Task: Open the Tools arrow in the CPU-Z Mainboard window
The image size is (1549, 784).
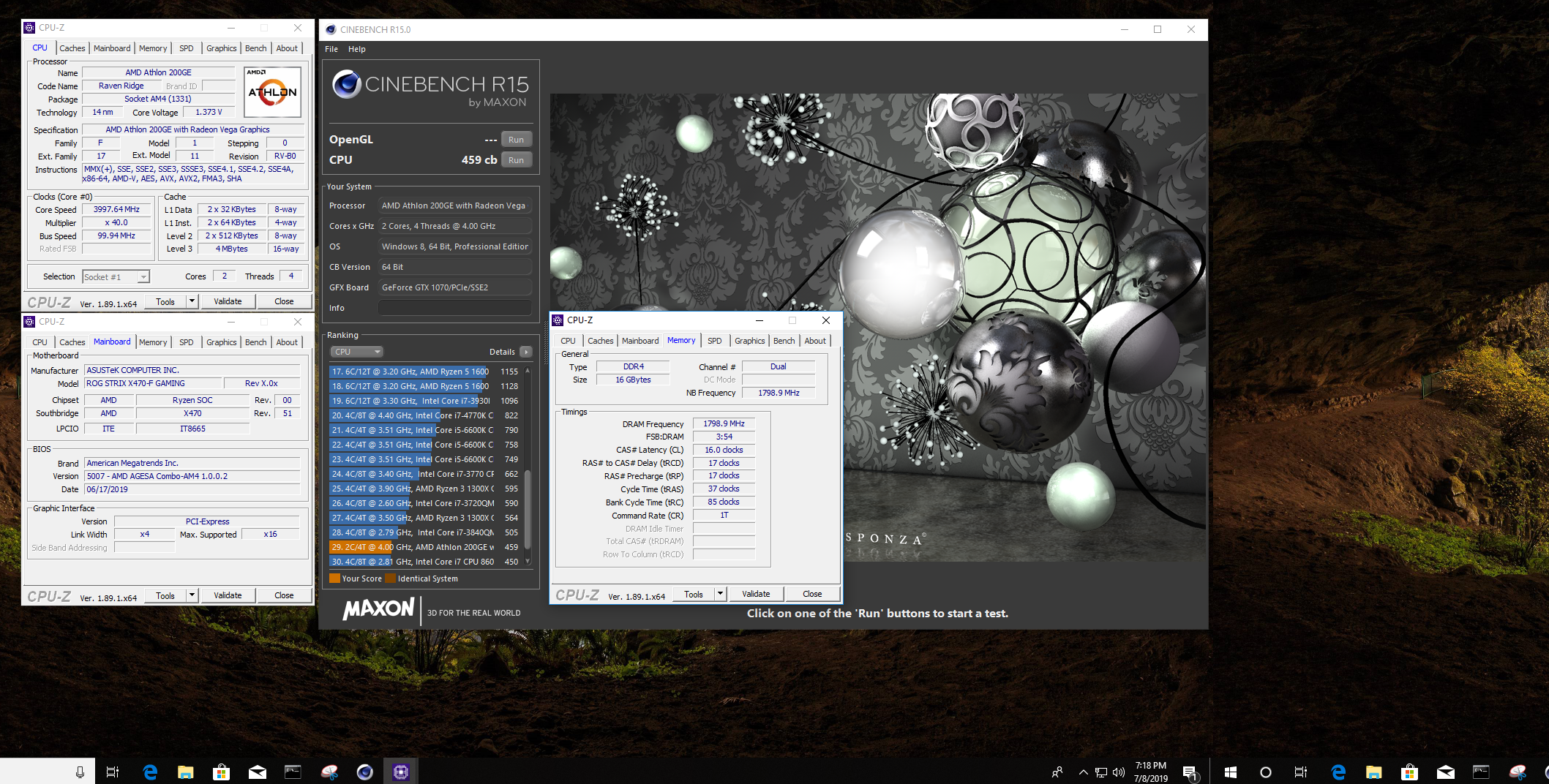Action: [x=192, y=595]
